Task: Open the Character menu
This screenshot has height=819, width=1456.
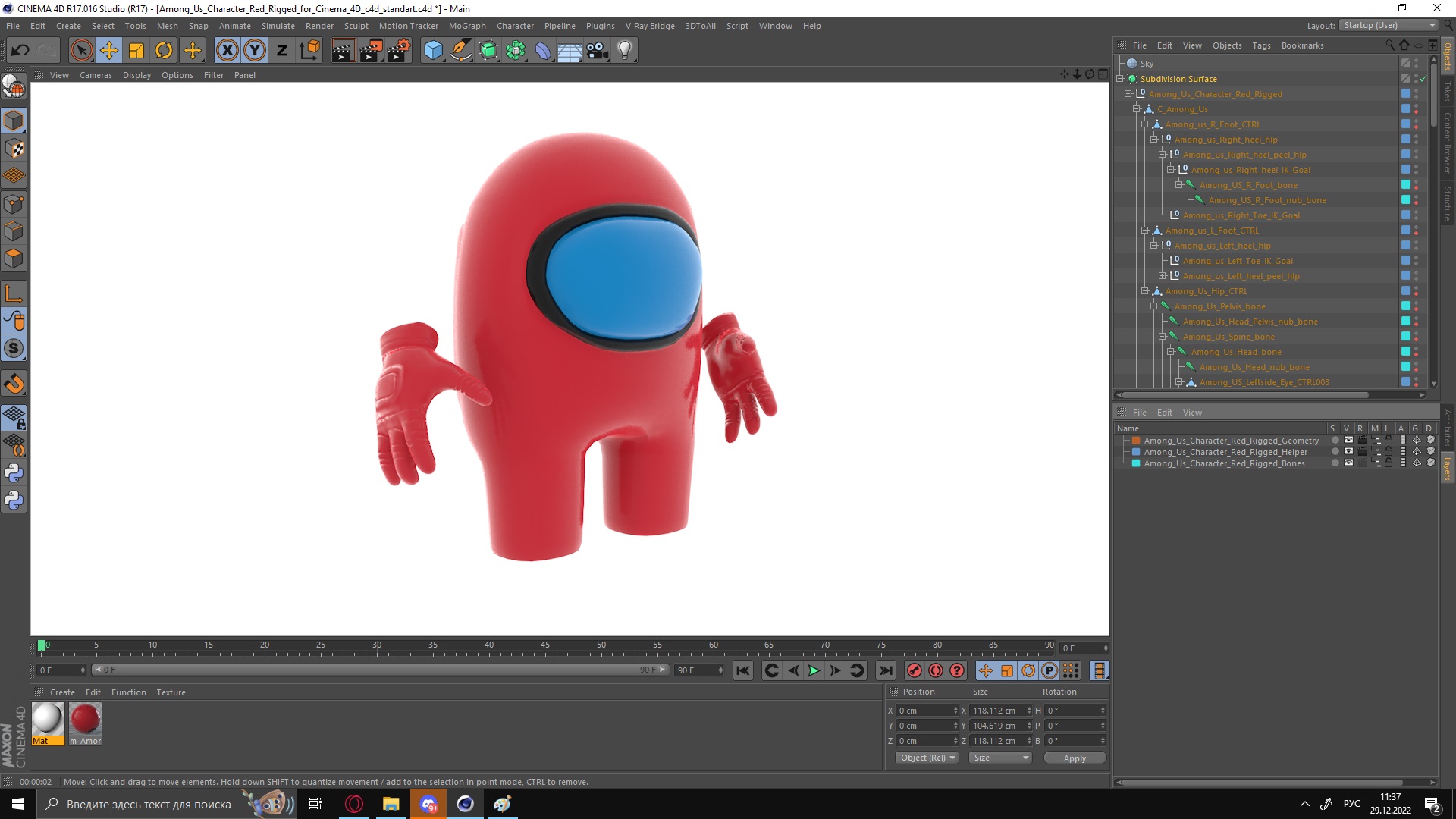Action: pyautogui.click(x=515, y=26)
